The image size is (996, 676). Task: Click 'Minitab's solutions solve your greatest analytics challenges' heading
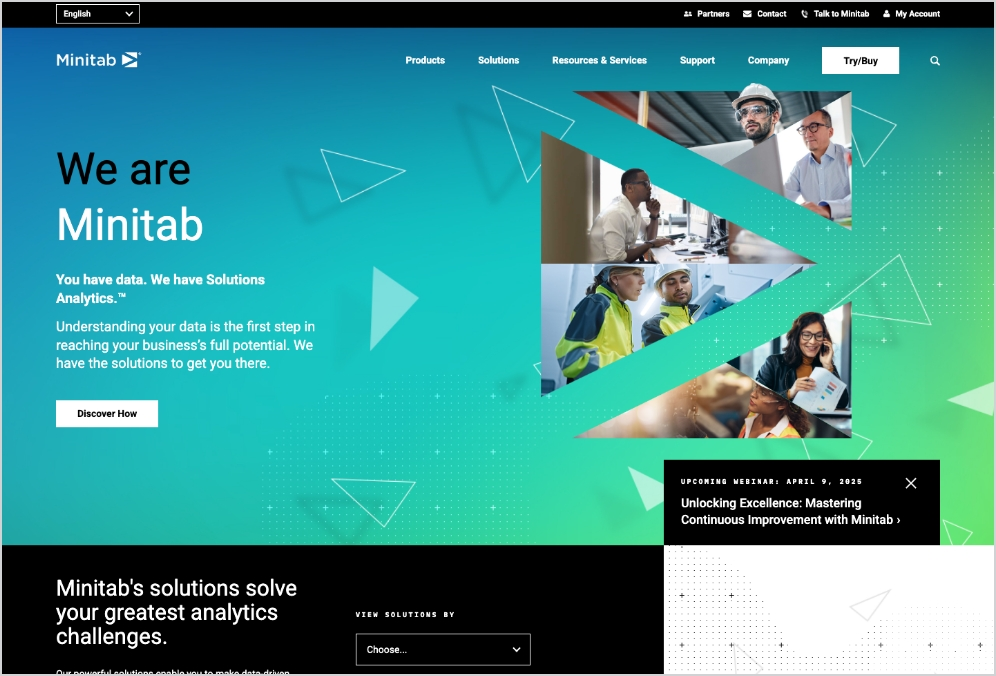[176, 612]
